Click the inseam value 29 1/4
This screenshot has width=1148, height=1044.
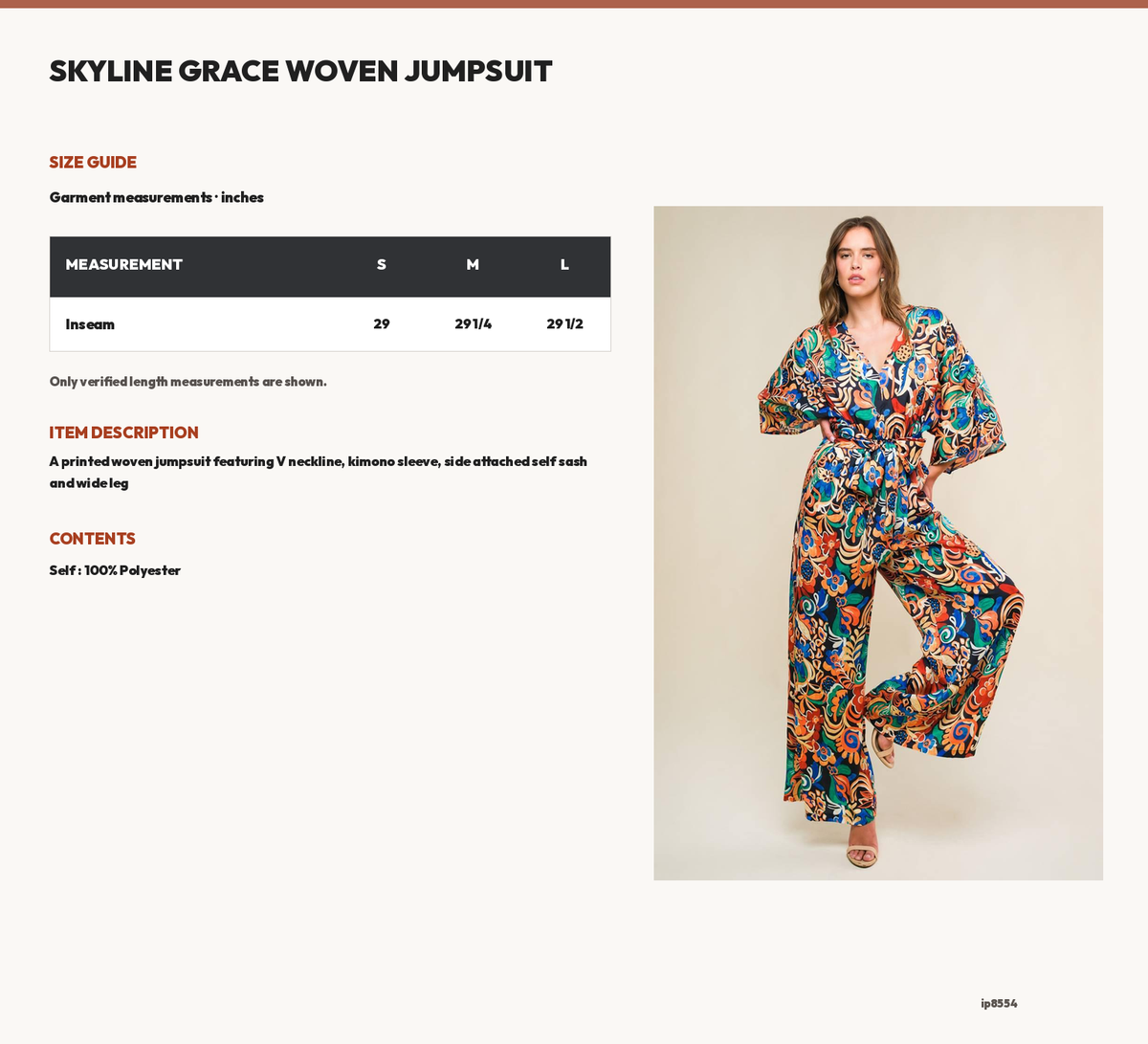pyautogui.click(x=473, y=324)
